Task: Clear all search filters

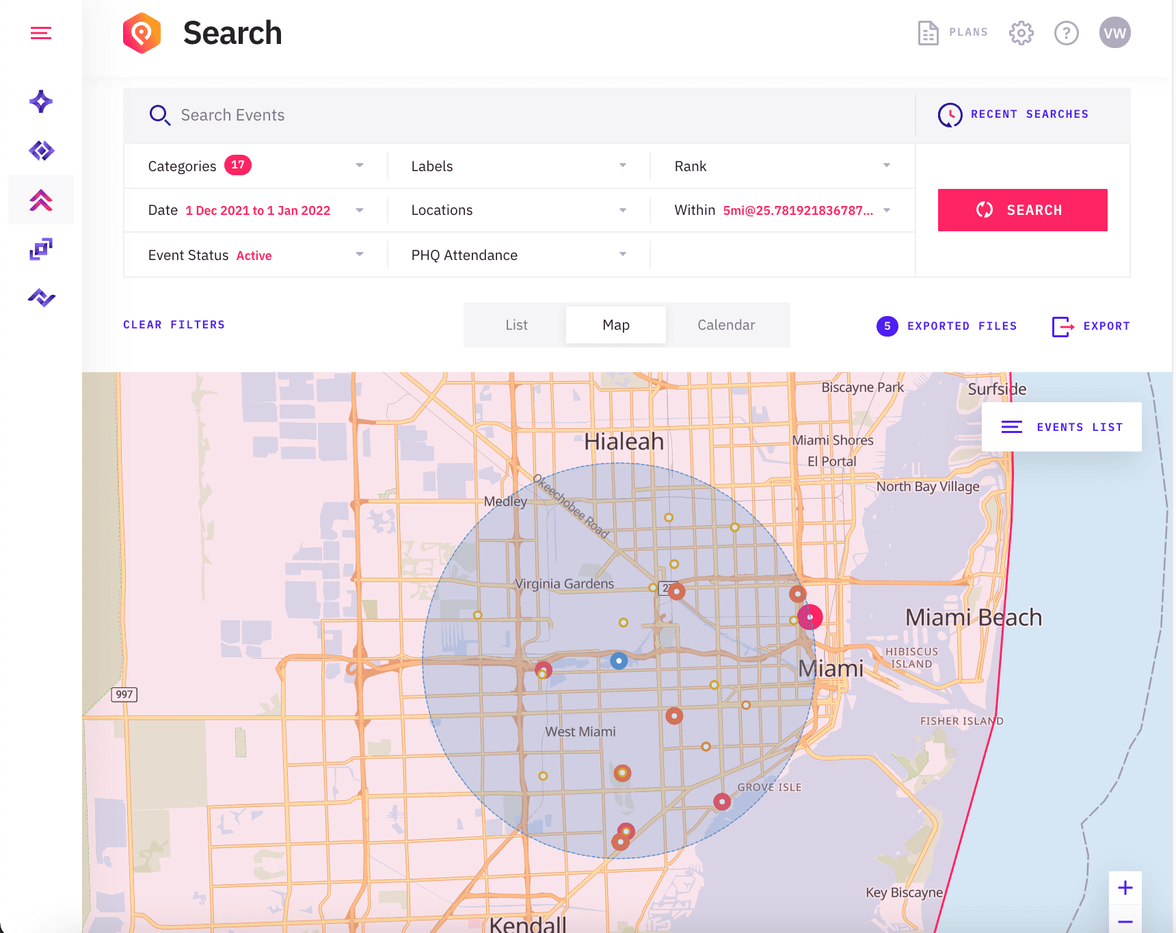Action: click(x=173, y=324)
